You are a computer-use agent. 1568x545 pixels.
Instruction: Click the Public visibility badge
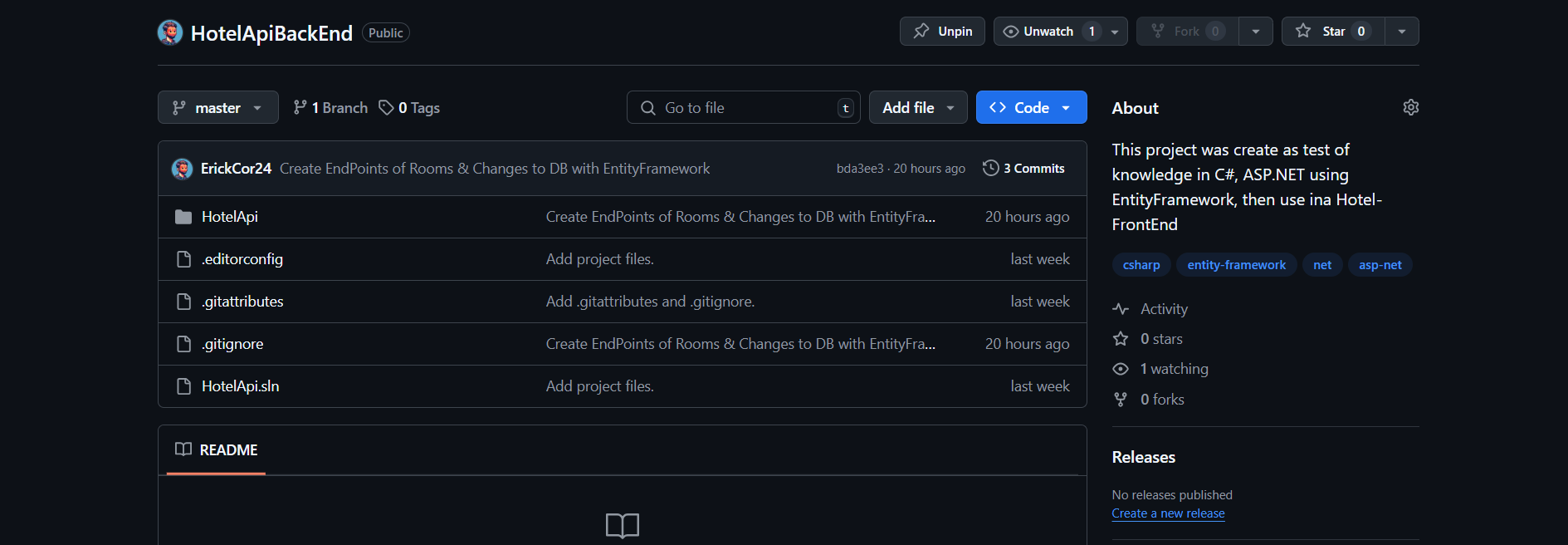click(x=386, y=32)
